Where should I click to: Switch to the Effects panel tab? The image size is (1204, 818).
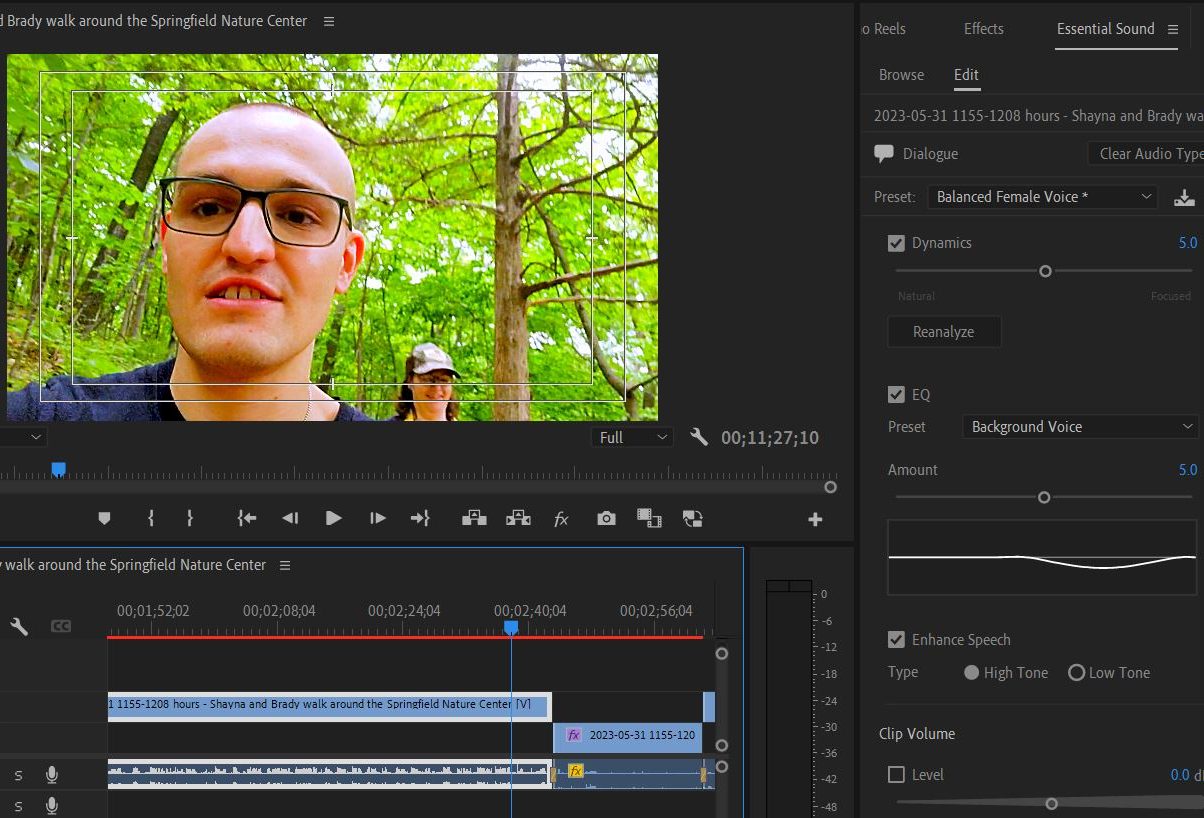(983, 29)
